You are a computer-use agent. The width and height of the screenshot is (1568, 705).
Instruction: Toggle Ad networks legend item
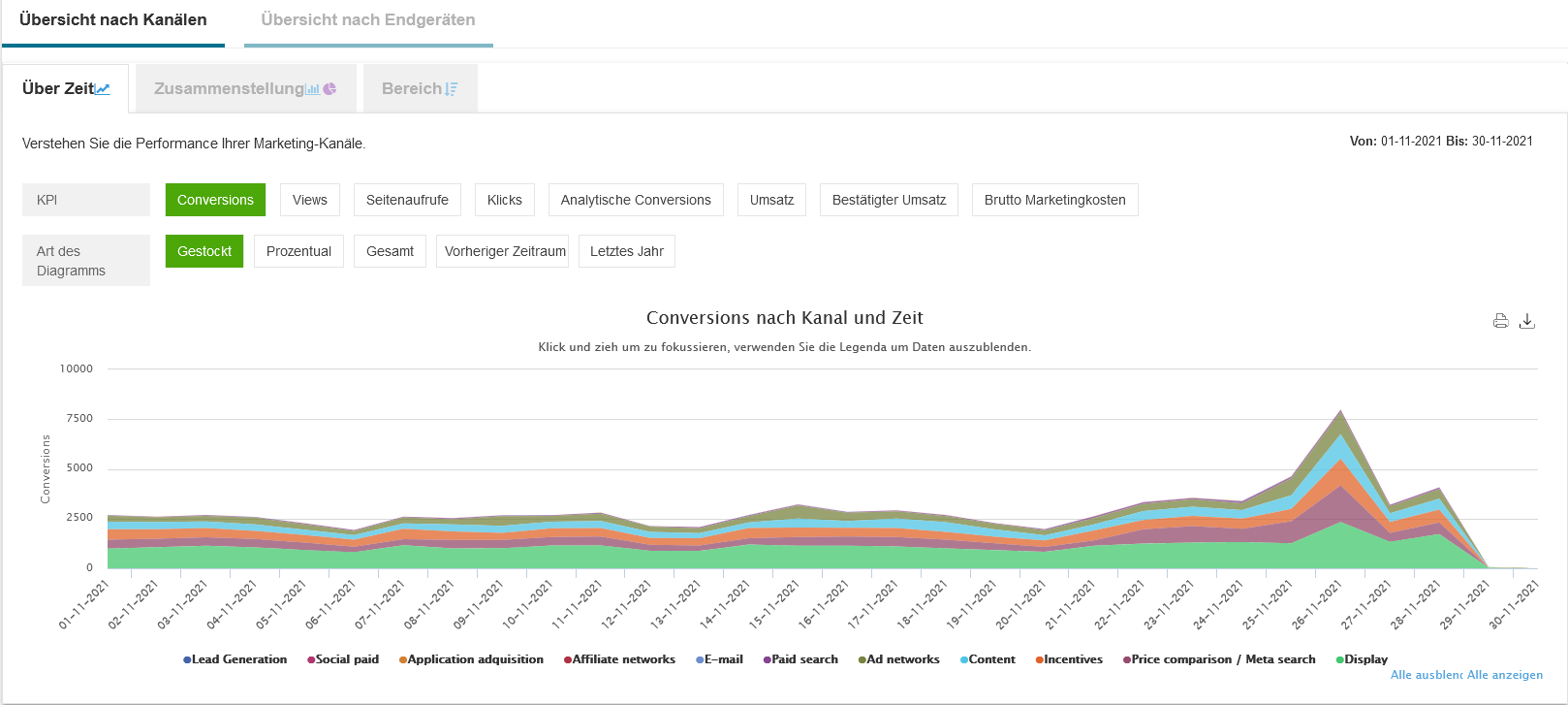tap(901, 659)
